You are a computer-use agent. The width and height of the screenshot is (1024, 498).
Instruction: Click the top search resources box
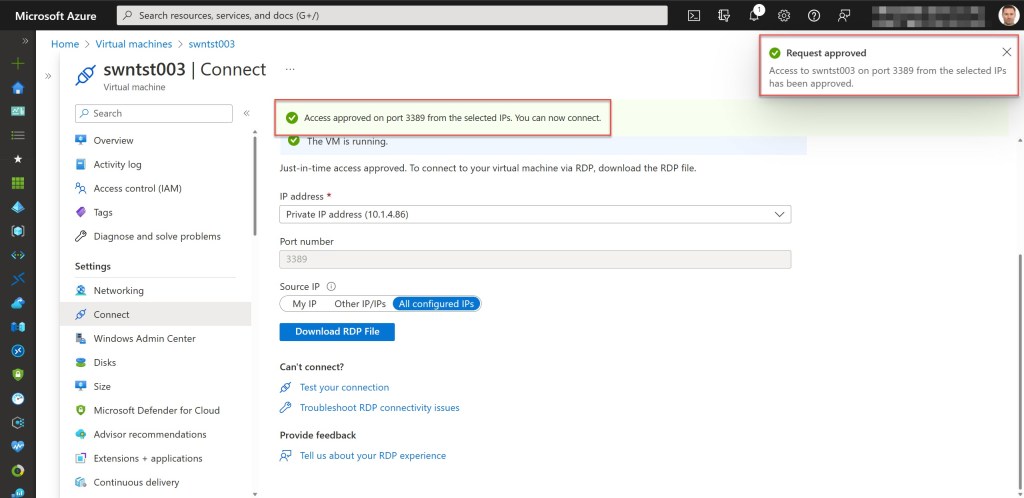click(392, 15)
